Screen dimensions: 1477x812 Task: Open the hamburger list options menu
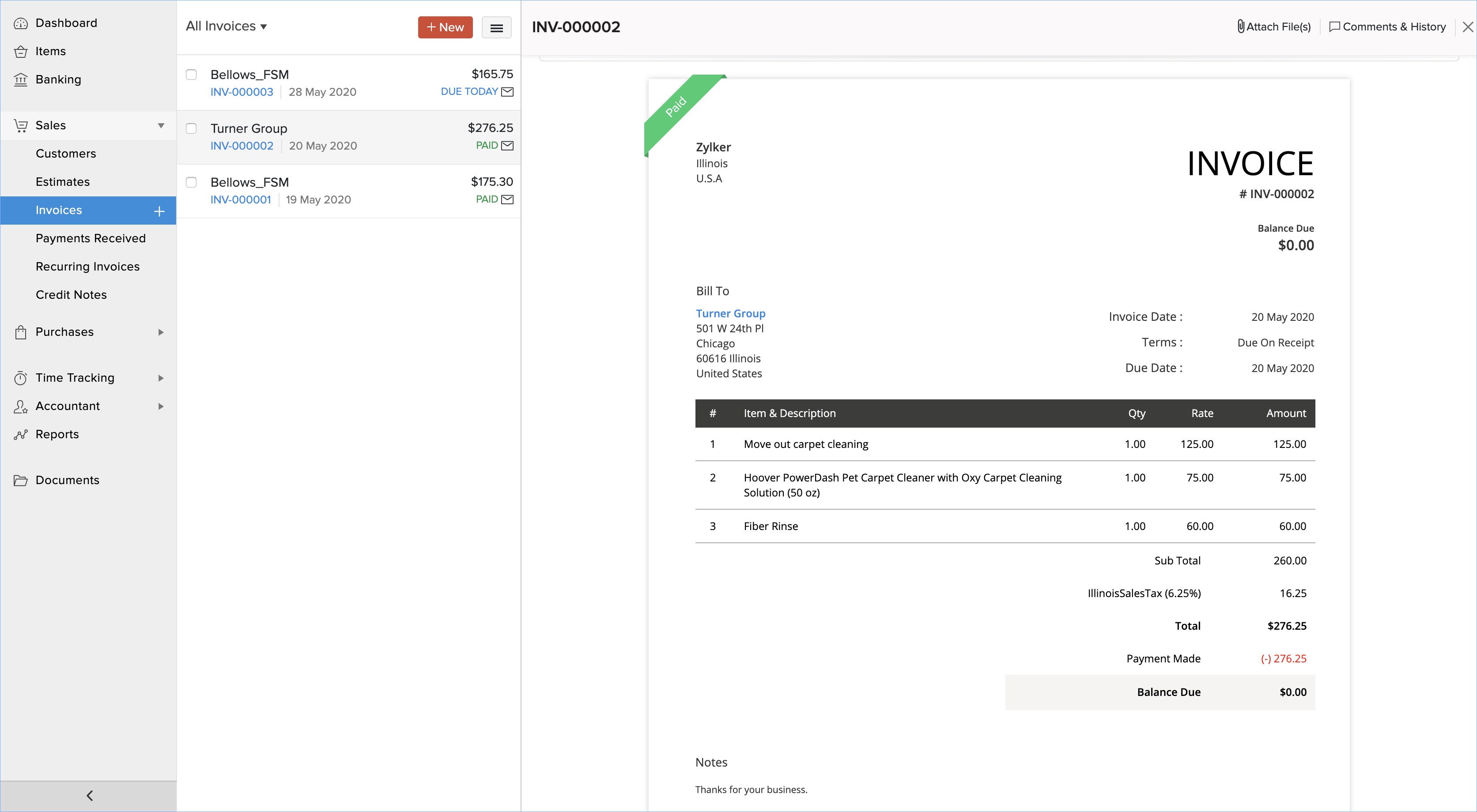click(497, 27)
